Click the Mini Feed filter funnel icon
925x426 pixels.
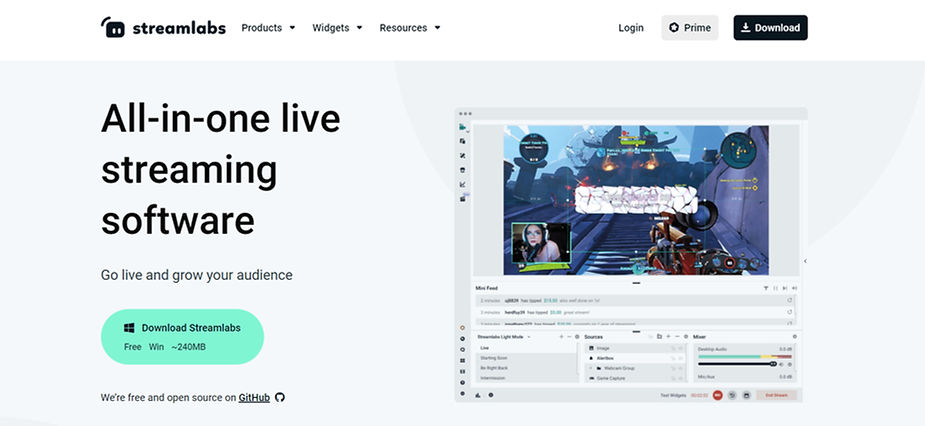[x=766, y=288]
